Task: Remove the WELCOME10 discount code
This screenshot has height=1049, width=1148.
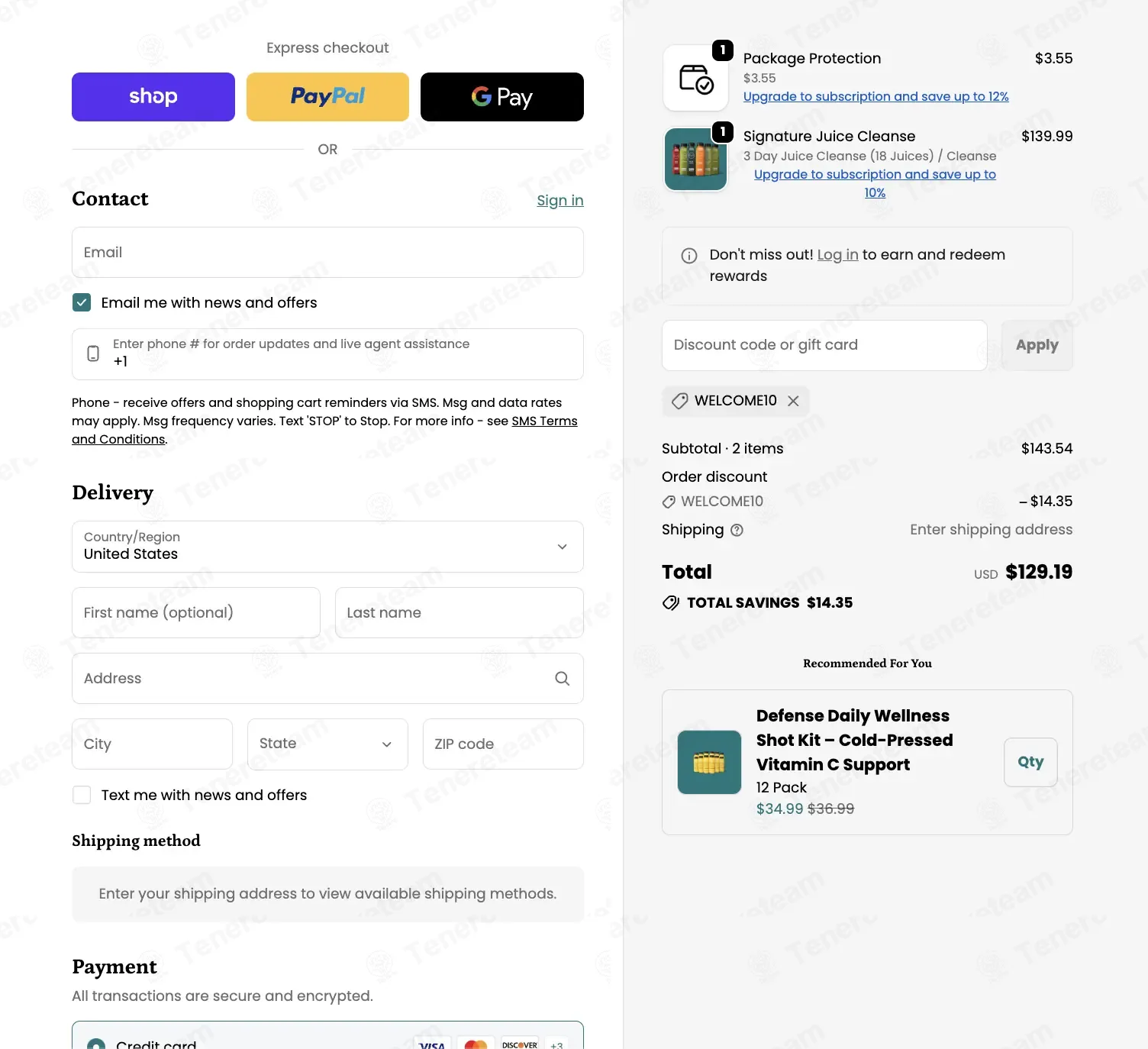Action: click(x=793, y=401)
